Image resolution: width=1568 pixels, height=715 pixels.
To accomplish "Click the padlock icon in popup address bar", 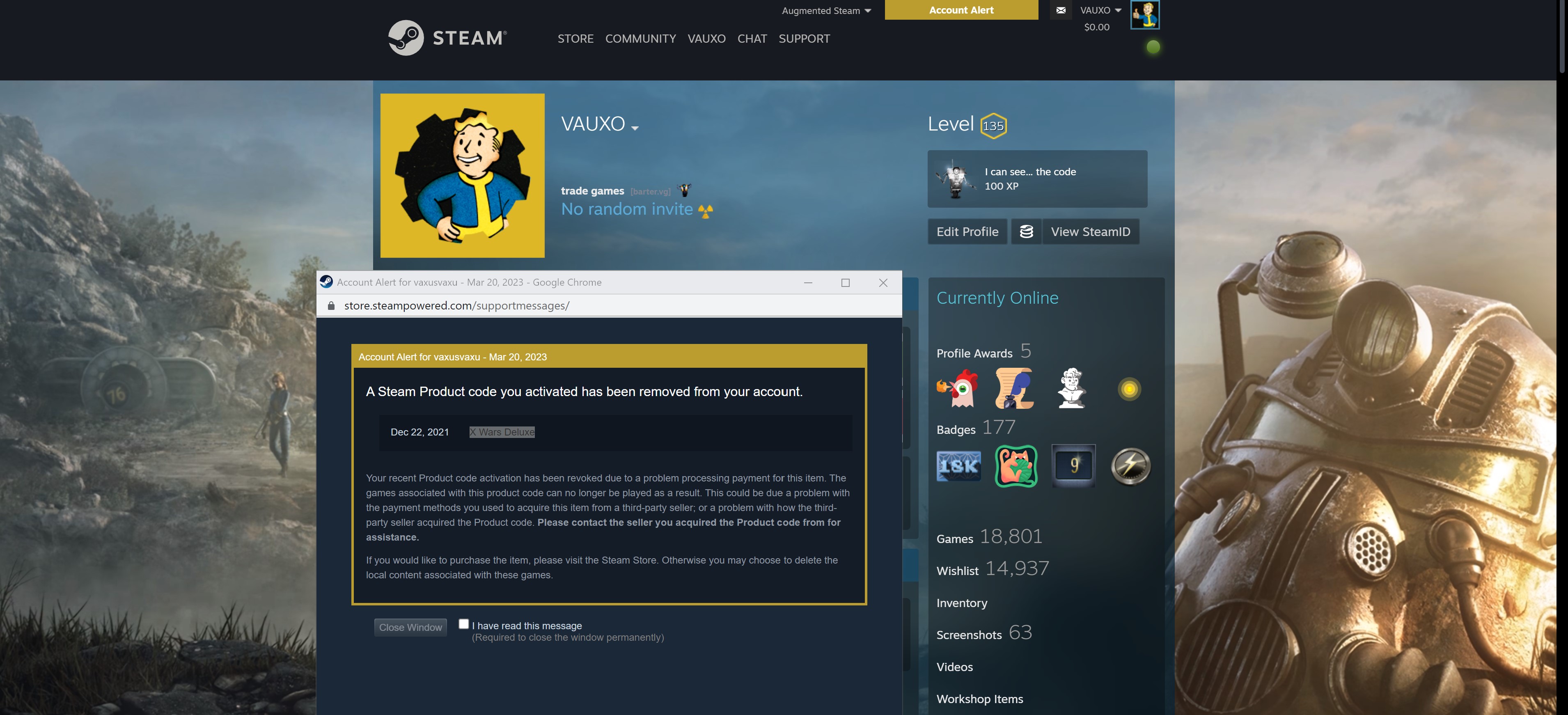I will coord(331,305).
